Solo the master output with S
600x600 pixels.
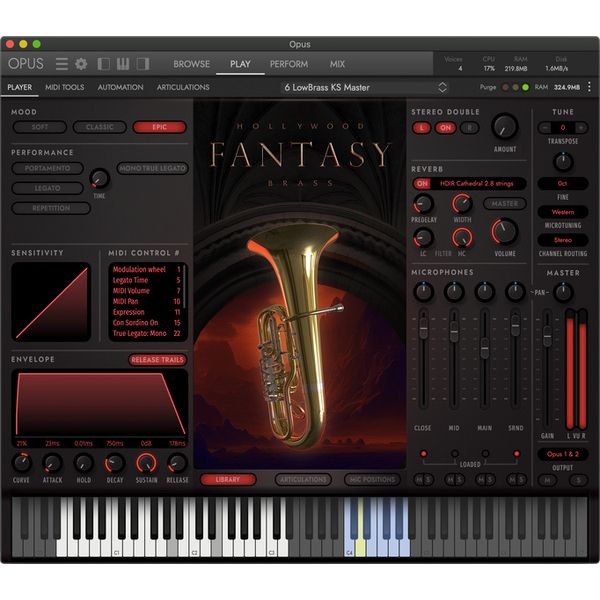coord(579,480)
